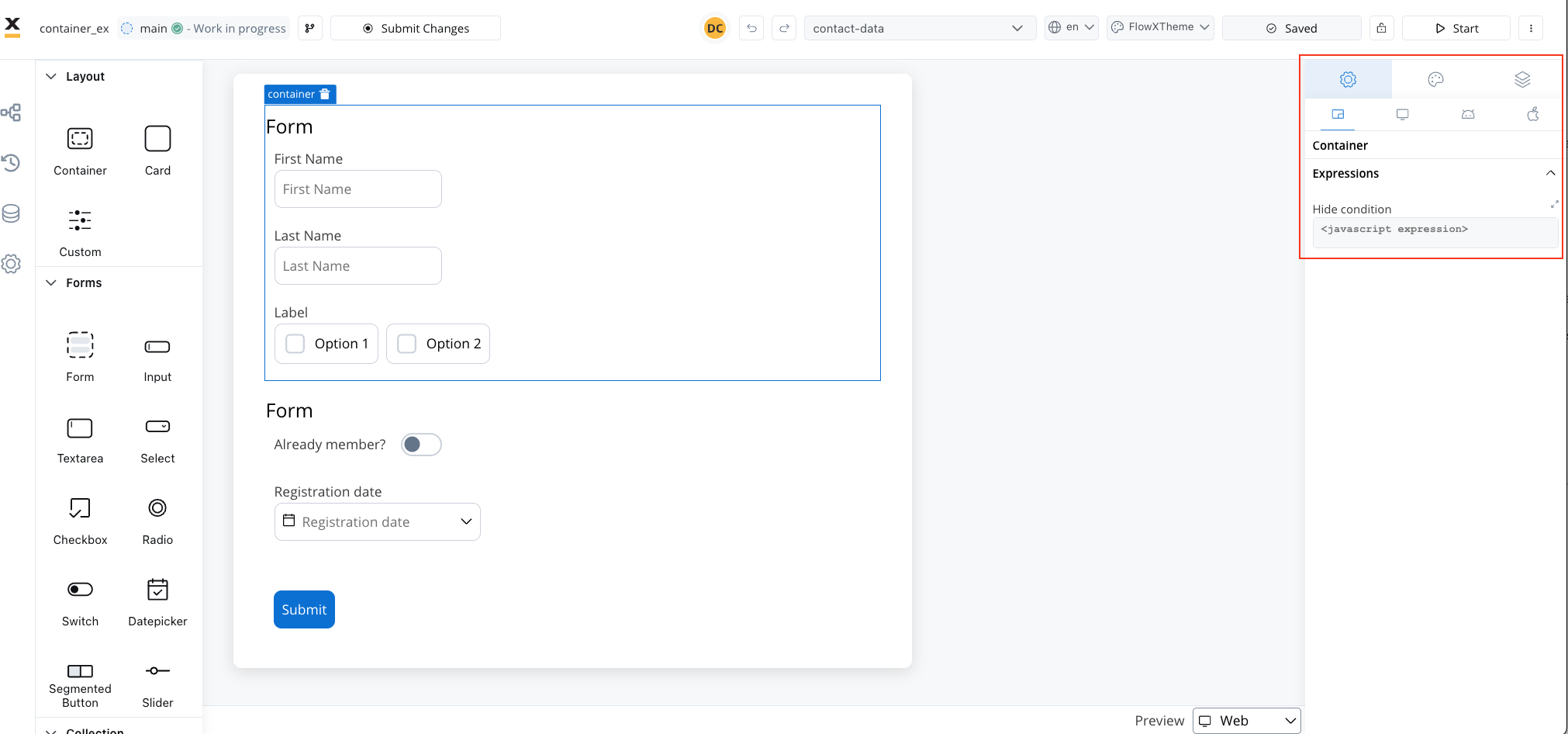Click the Saved status button
Image resolution: width=1568 pixels, height=734 pixels.
click(x=1291, y=28)
